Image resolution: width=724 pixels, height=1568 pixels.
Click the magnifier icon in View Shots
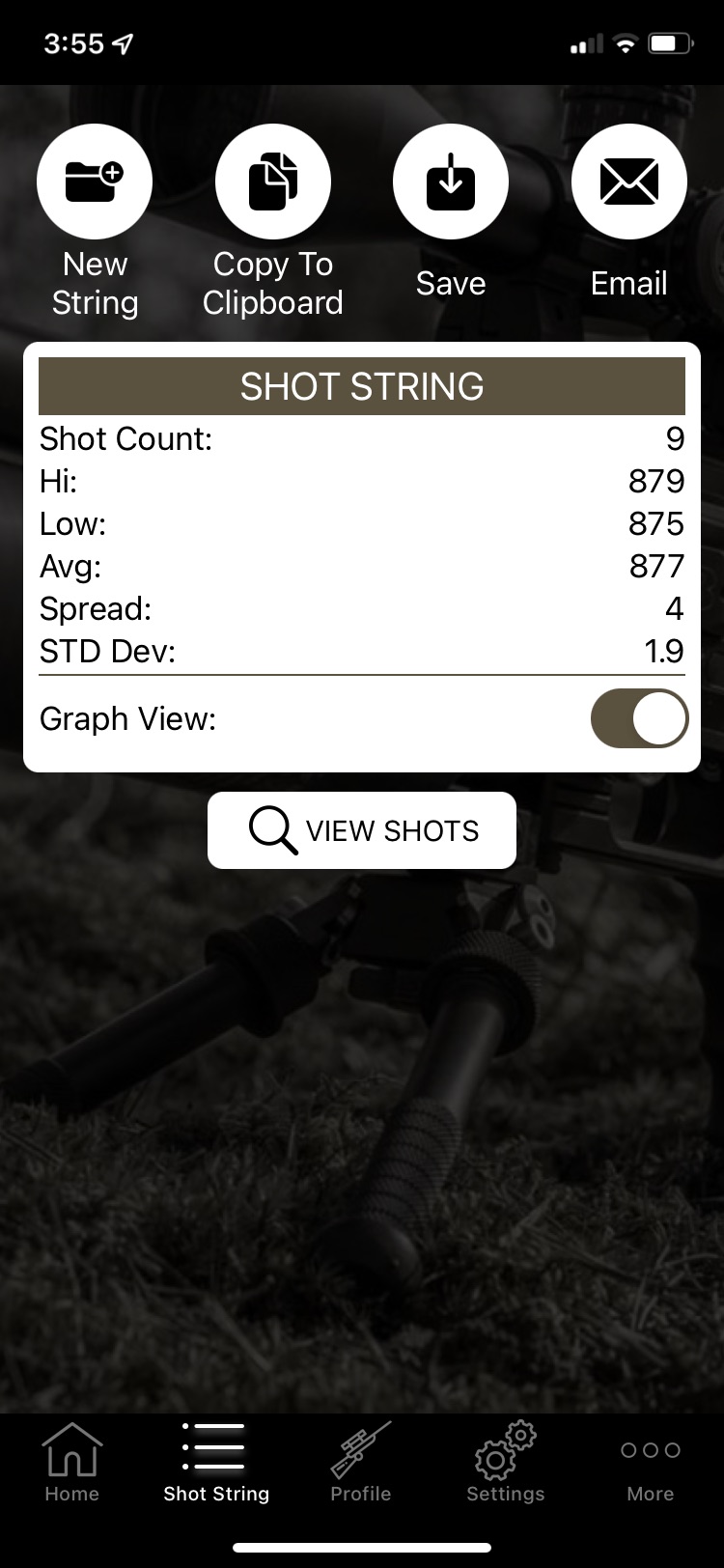click(x=273, y=830)
